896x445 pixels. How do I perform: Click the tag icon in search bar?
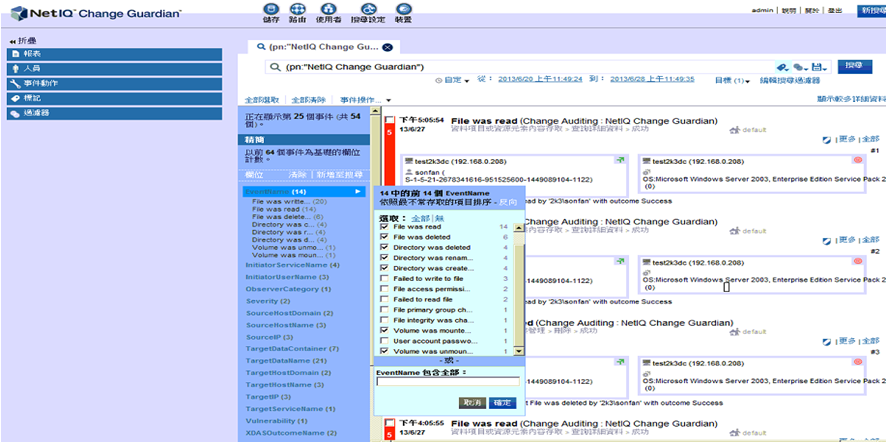click(782, 67)
